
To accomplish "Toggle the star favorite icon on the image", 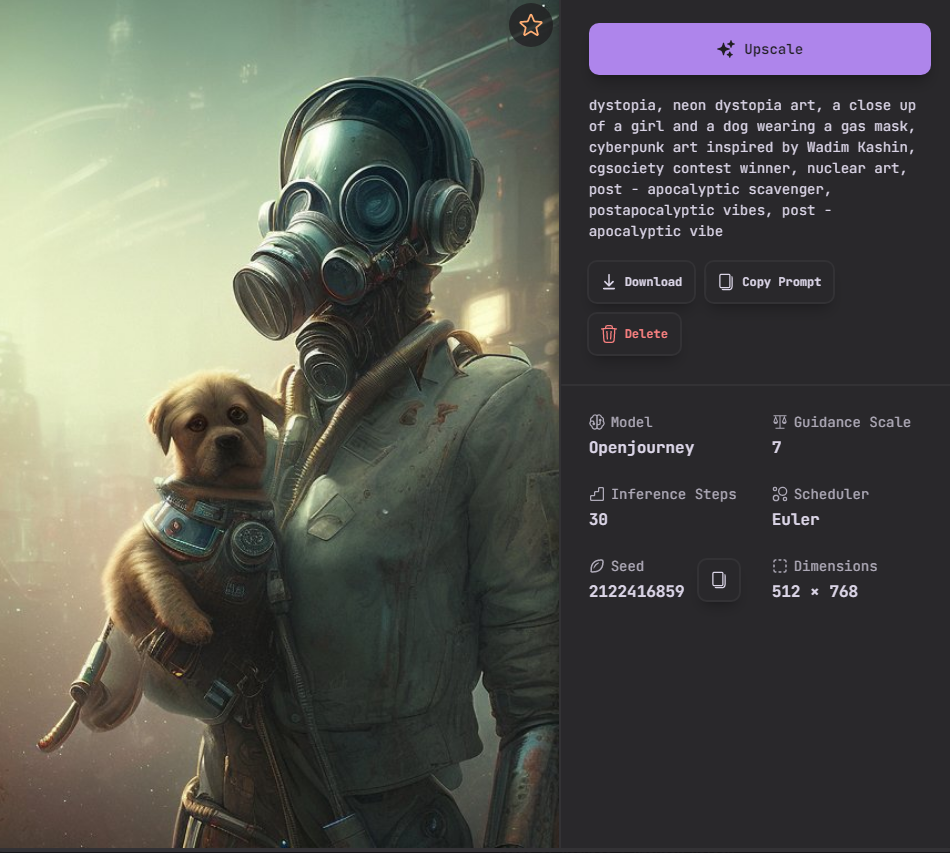I will [x=531, y=26].
